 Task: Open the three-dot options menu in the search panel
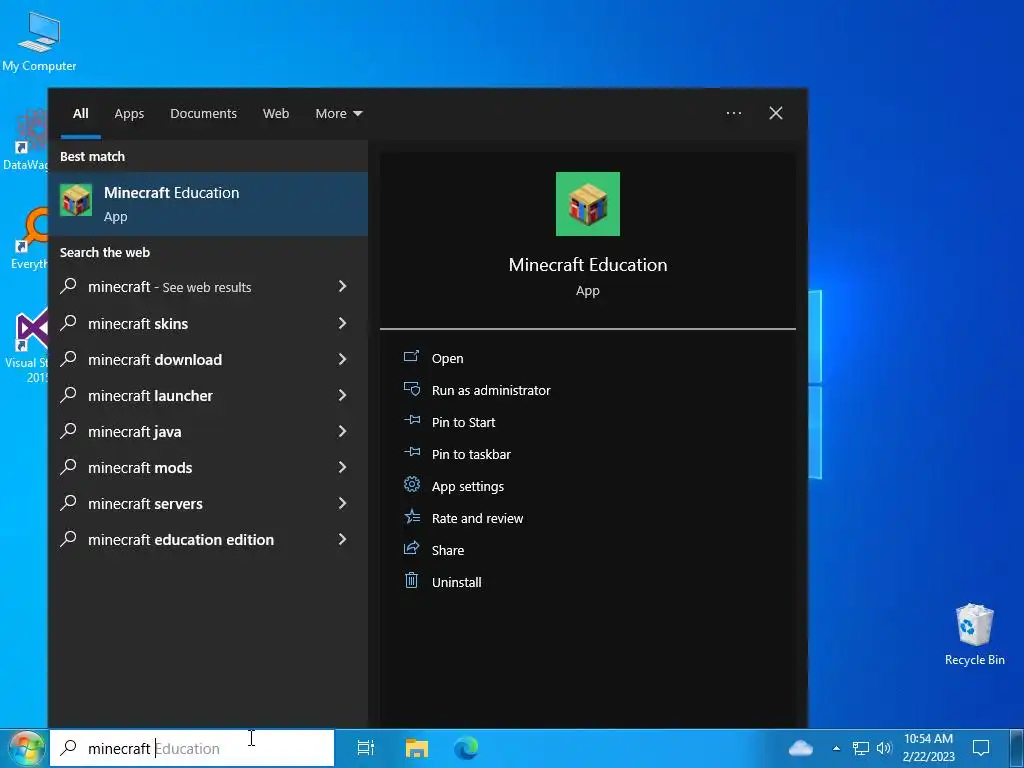[733, 113]
